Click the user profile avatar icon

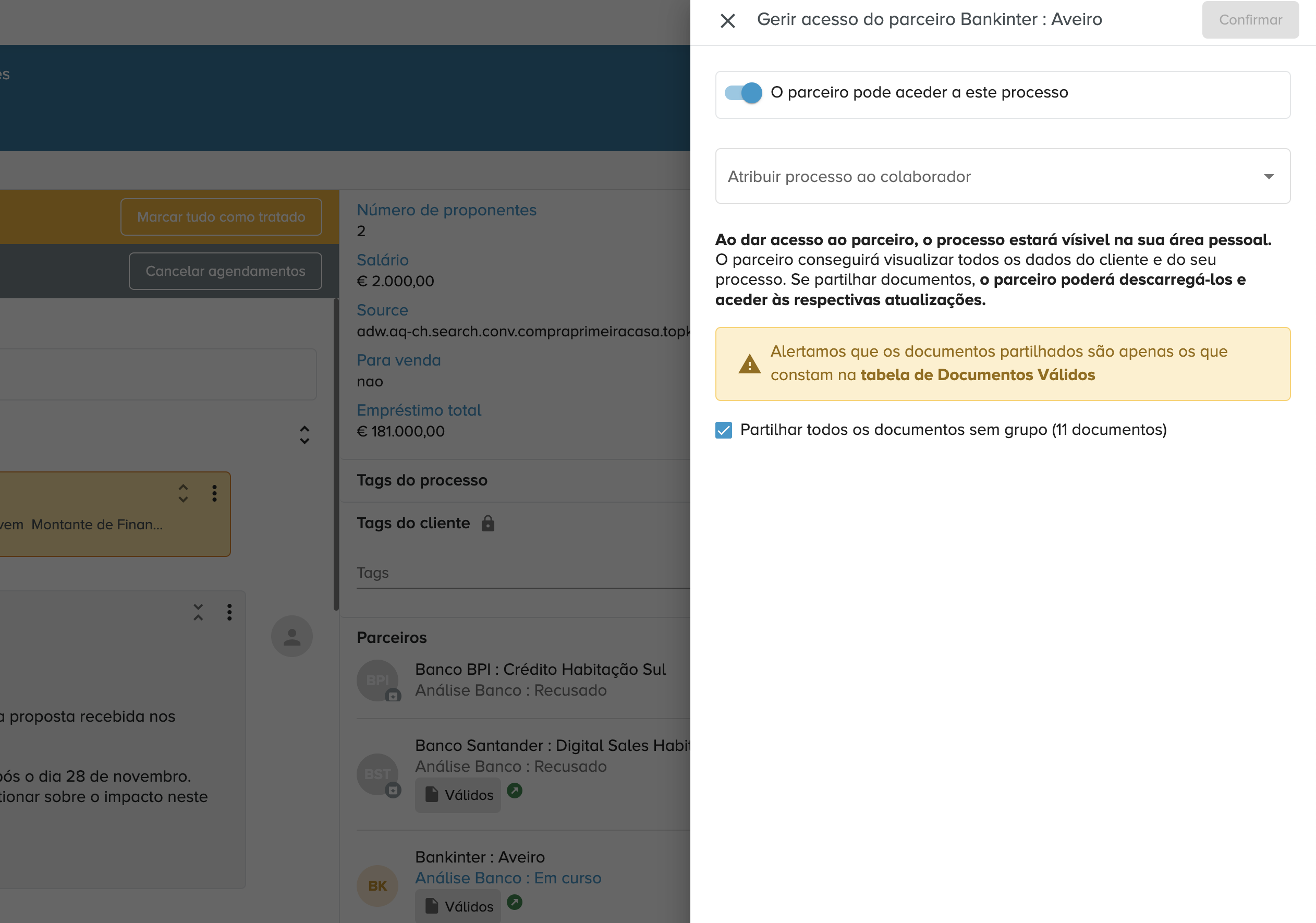point(292,636)
